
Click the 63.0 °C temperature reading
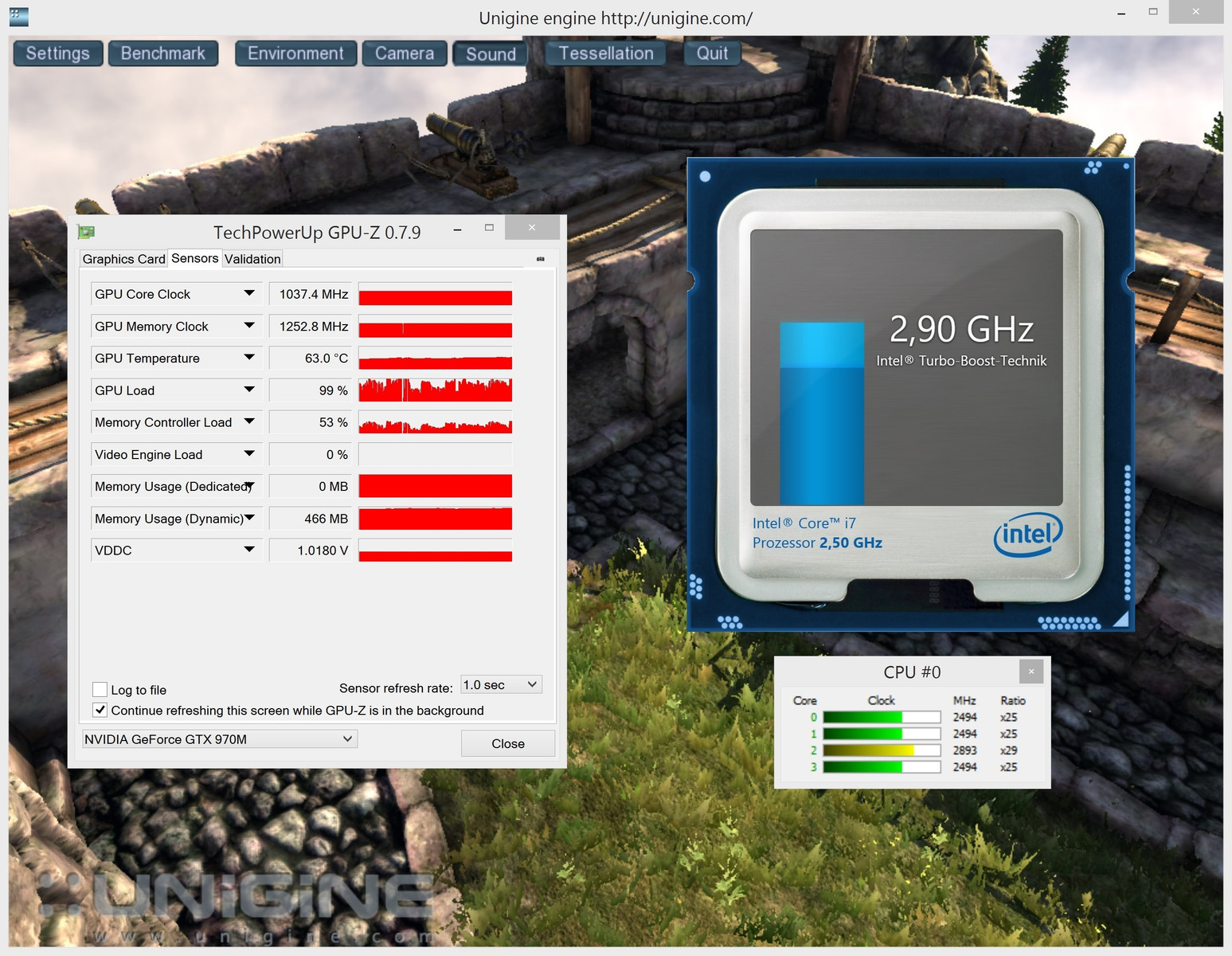pyautogui.click(x=311, y=358)
